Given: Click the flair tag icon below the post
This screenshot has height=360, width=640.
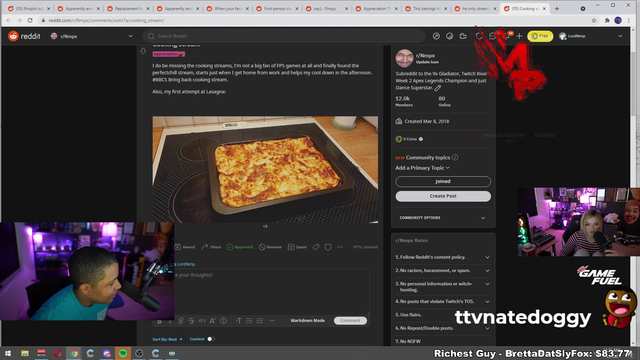Looking at the screenshot, I should tap(316, 247).
